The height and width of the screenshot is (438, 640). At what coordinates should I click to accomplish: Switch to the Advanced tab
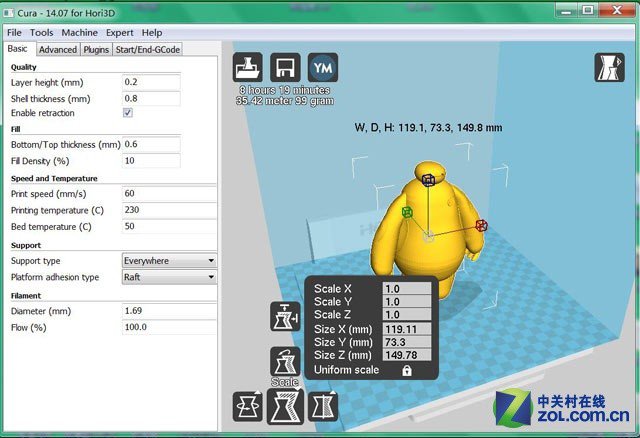[58, 49]
